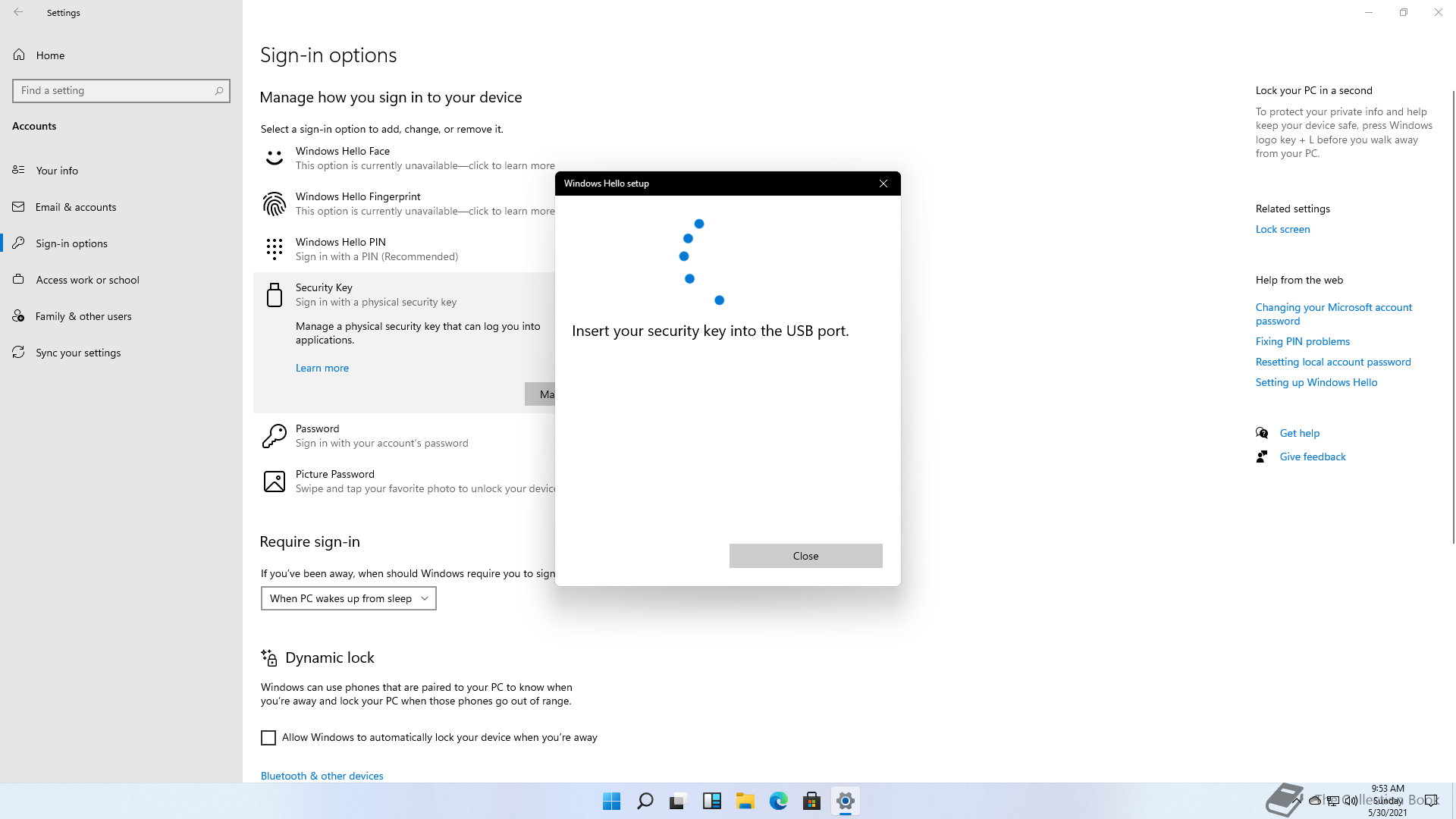
Task: Click the Windows Hello Face smiley icon
Action: (x=274, y=158)
